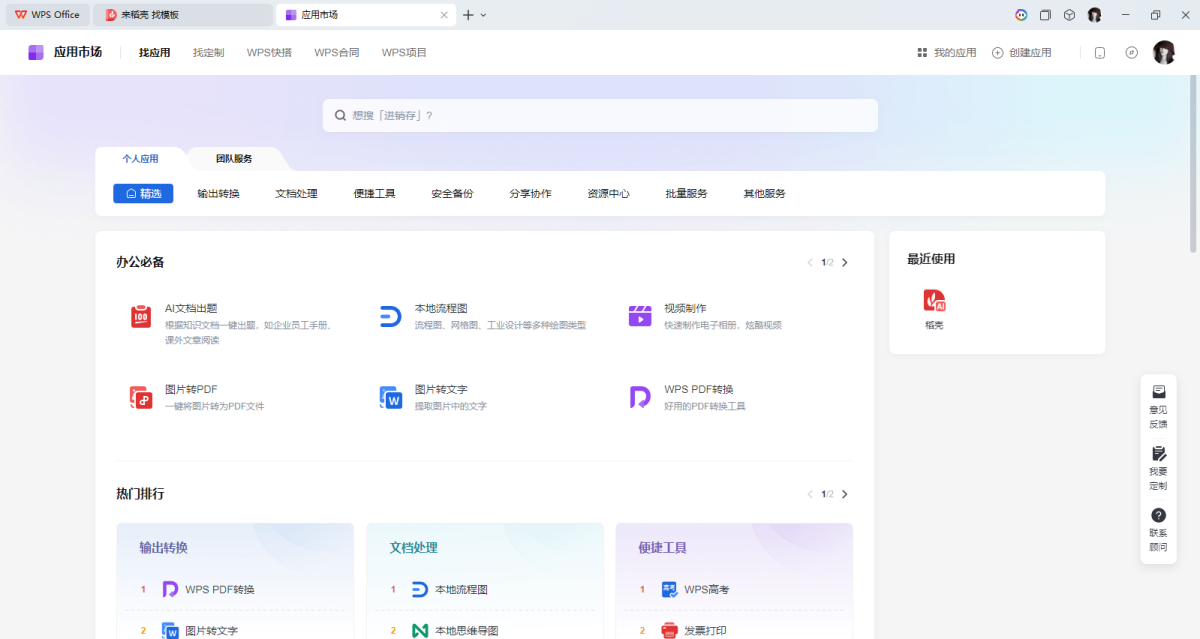Click the 创建应用 button

click(1021, 53)
